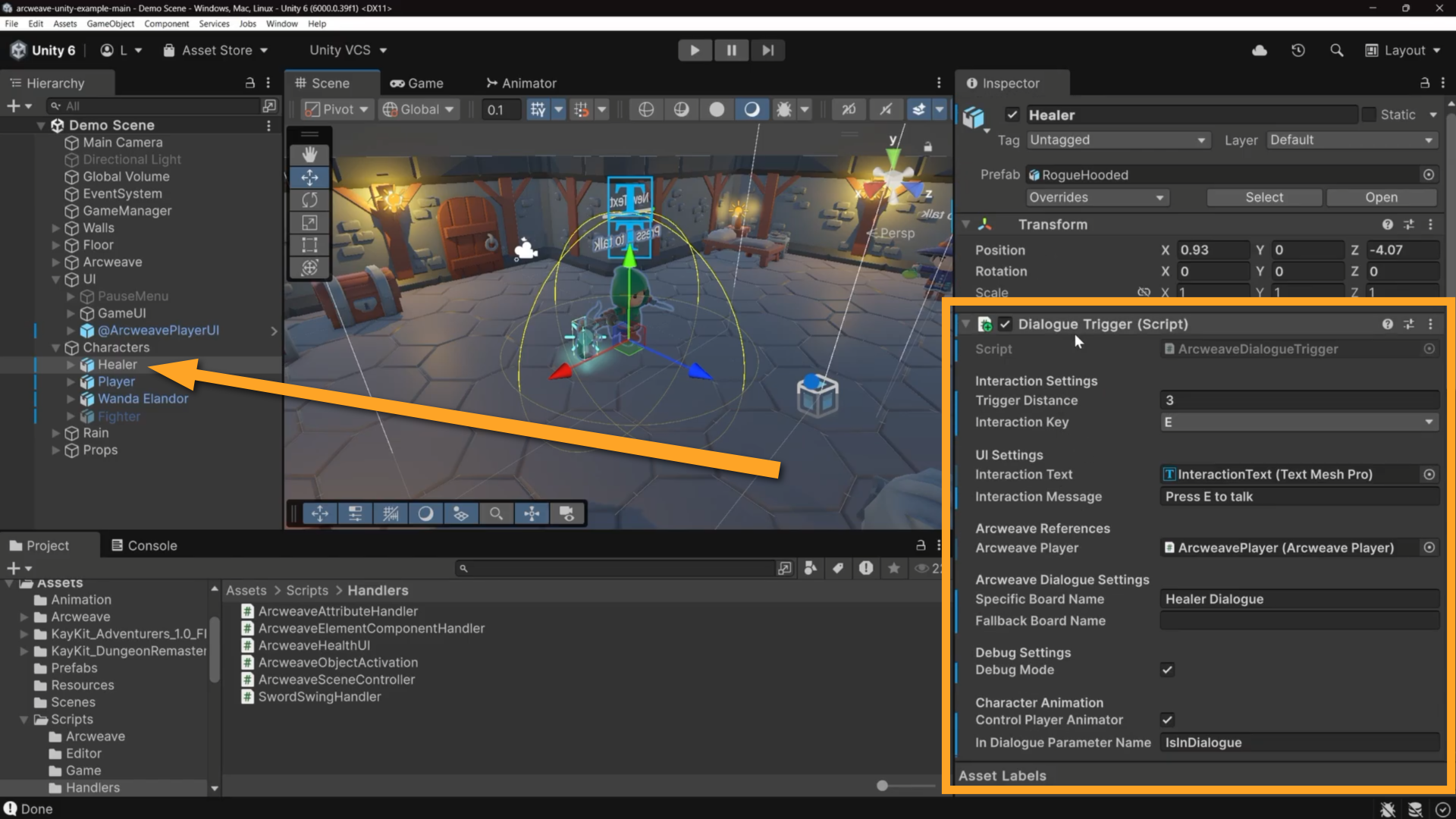Click the search magnifier in top toolbar
Image resolution: width=1456 pixels, height=819 pixels.
1337,50
